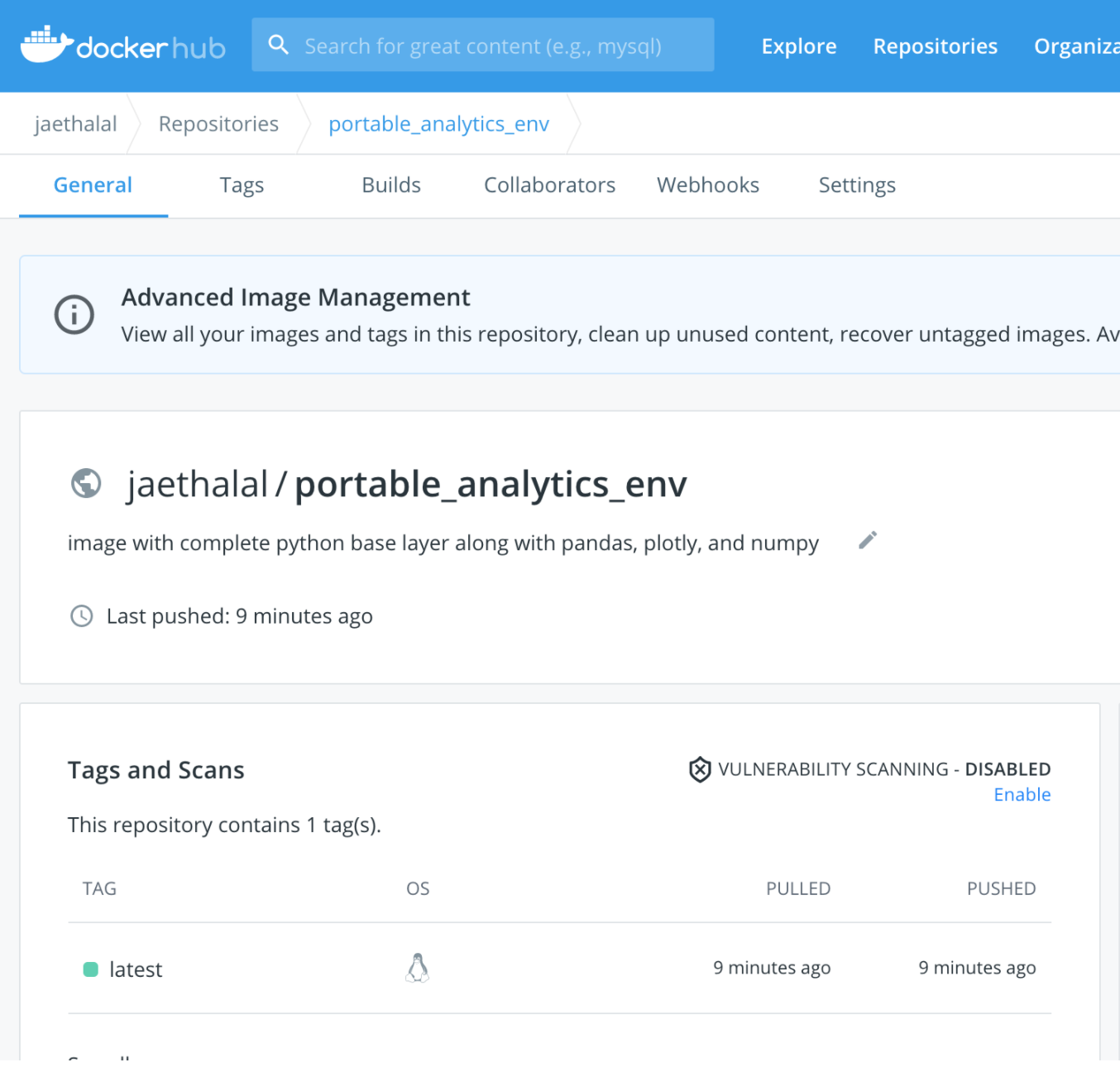Click the clock icon next to Last pushed
The image size is (1120, 1072).
[81, 616]
